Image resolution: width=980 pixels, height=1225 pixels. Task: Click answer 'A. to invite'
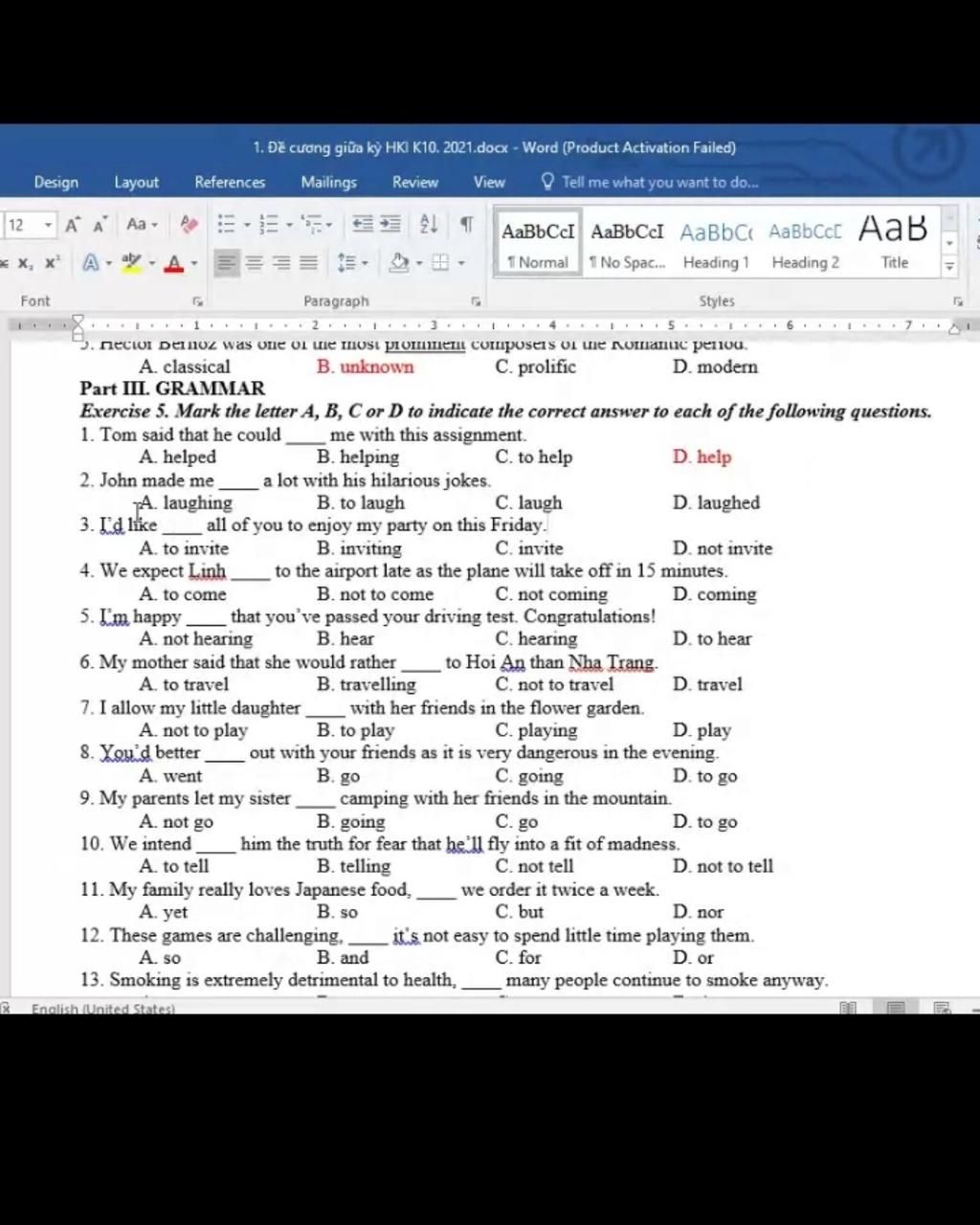tap(184, 548)
